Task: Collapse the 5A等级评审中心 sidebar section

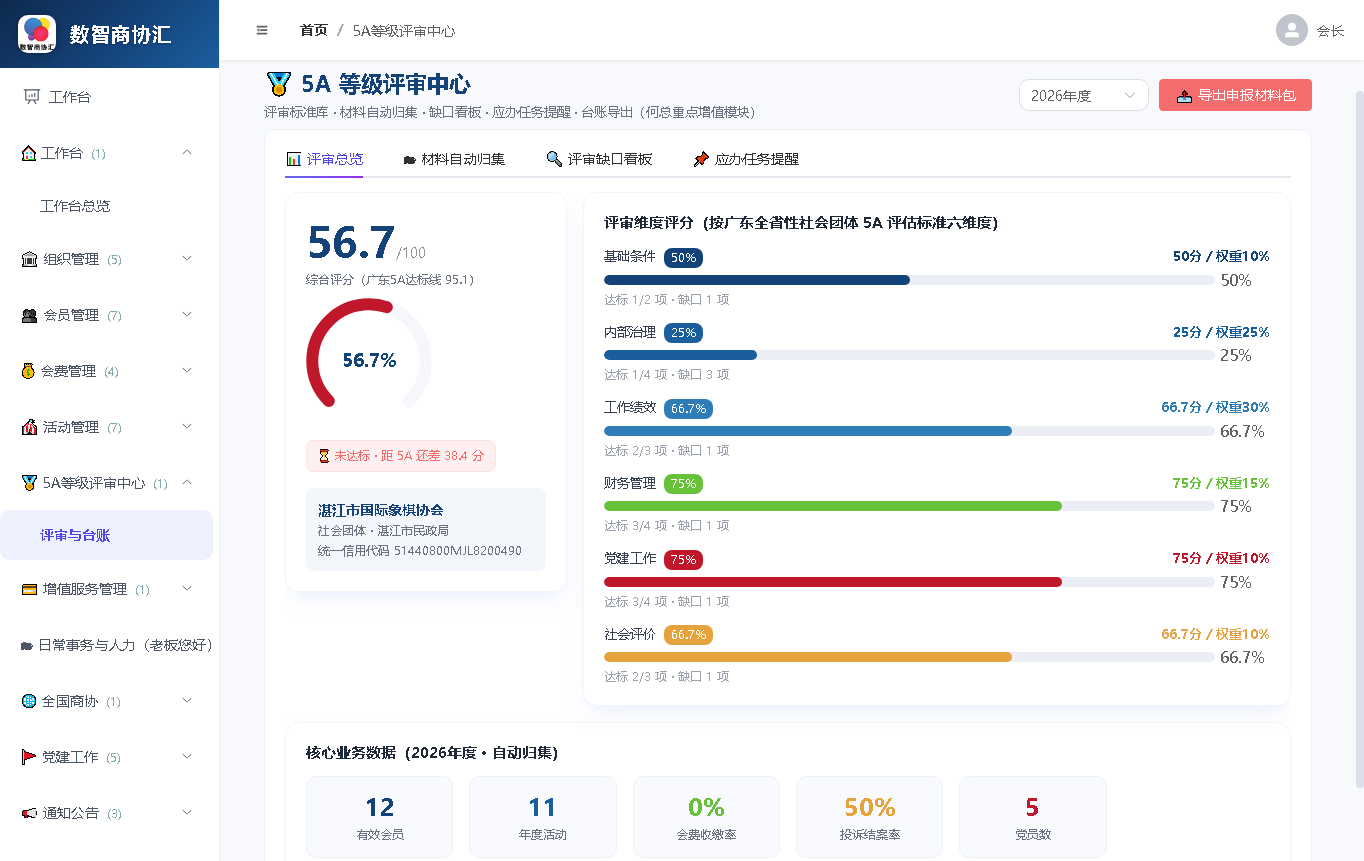Action: (x=109, y=483)
